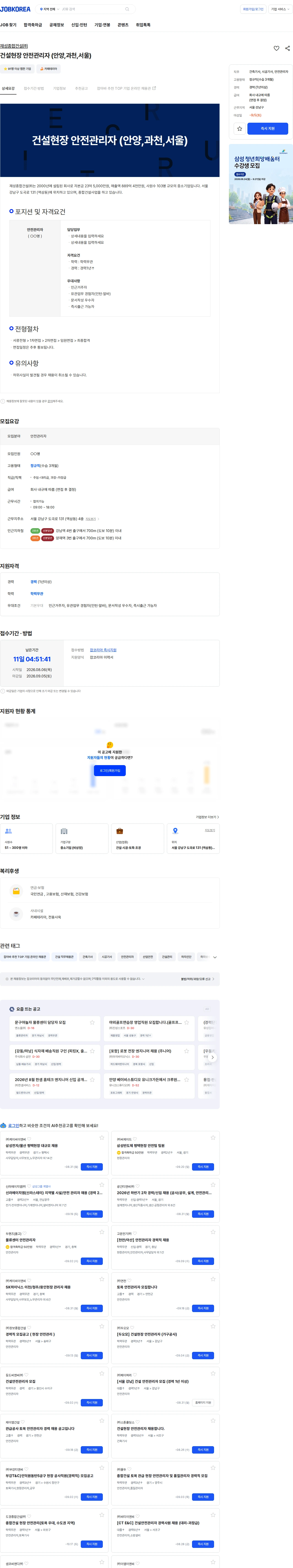
Task: Star the 안양 베이비스튜디오 유니크가든 card
Action: 186,1080
